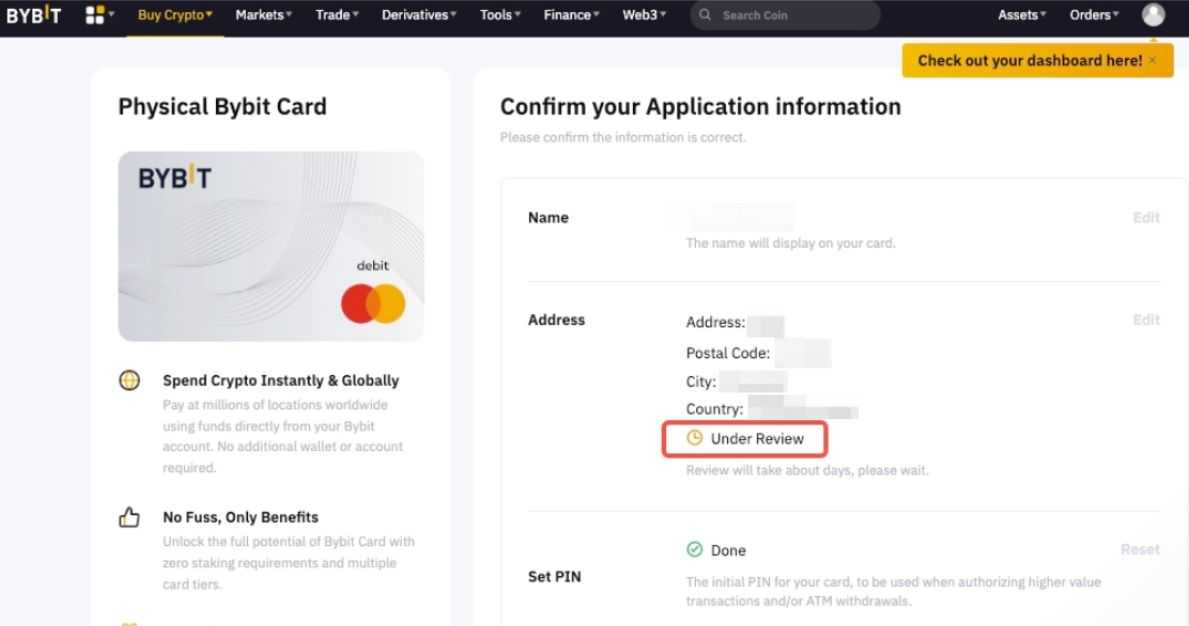Click the Bybit debit card image
This screenshot has height=626, width=1189.
271,246
